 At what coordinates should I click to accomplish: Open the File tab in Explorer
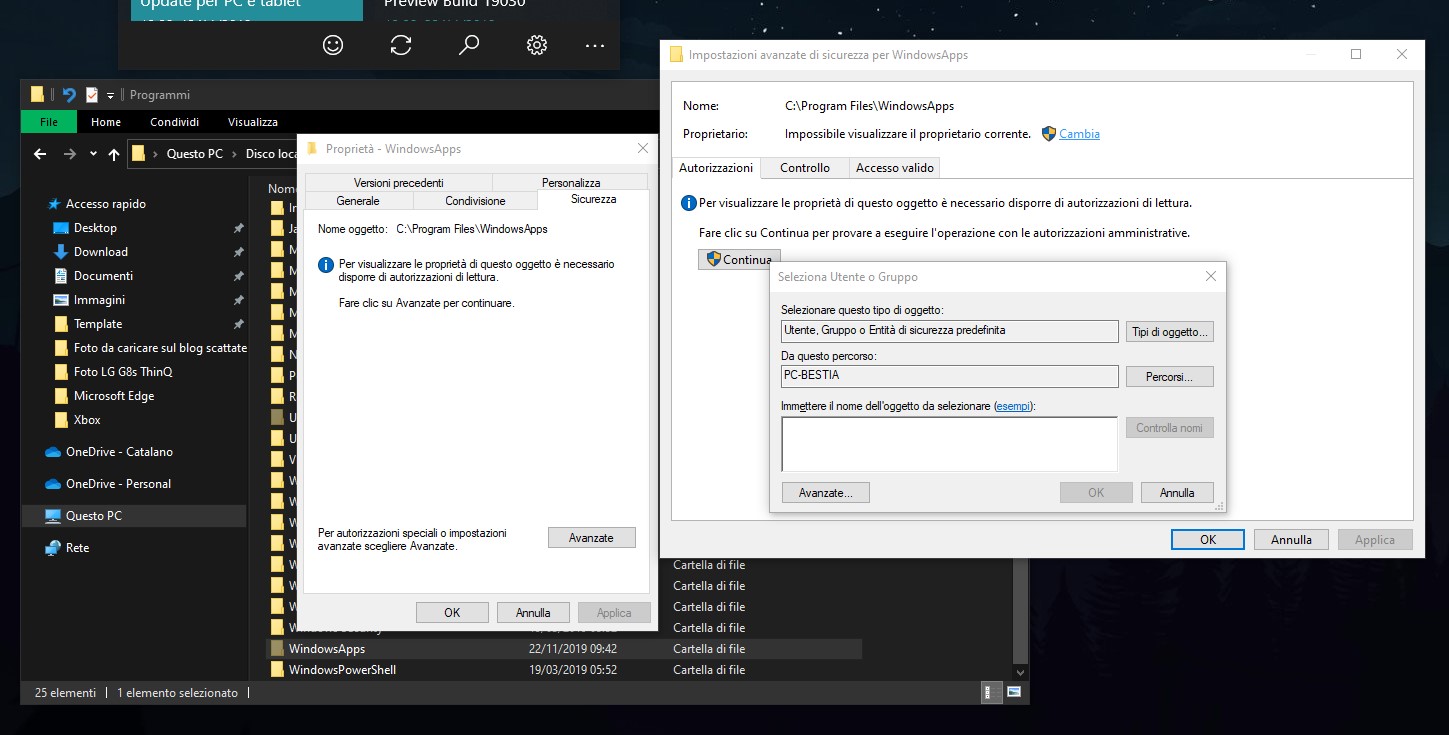pyautogui.click(x=49, y=122)
